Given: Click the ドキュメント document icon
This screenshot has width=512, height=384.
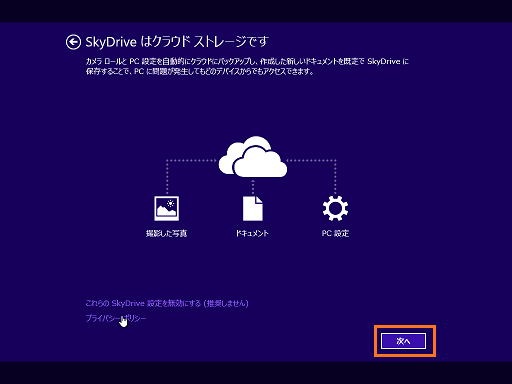Looking at the screenshot, I should point(253,208).
